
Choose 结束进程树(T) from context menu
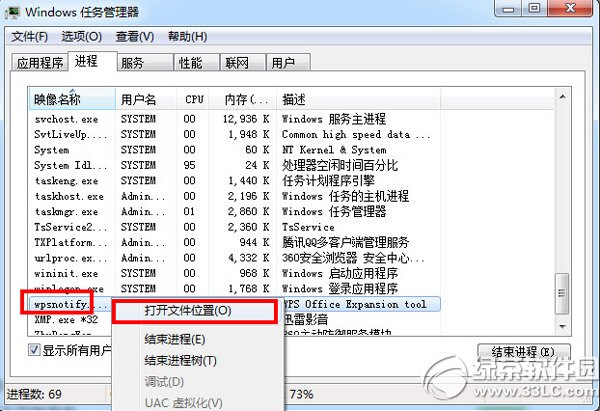pos(181,360)
